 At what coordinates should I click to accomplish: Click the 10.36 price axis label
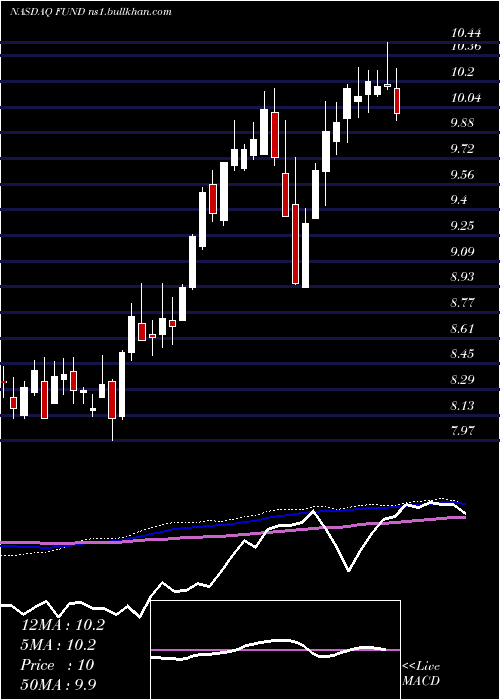click(x=466, y=46)
